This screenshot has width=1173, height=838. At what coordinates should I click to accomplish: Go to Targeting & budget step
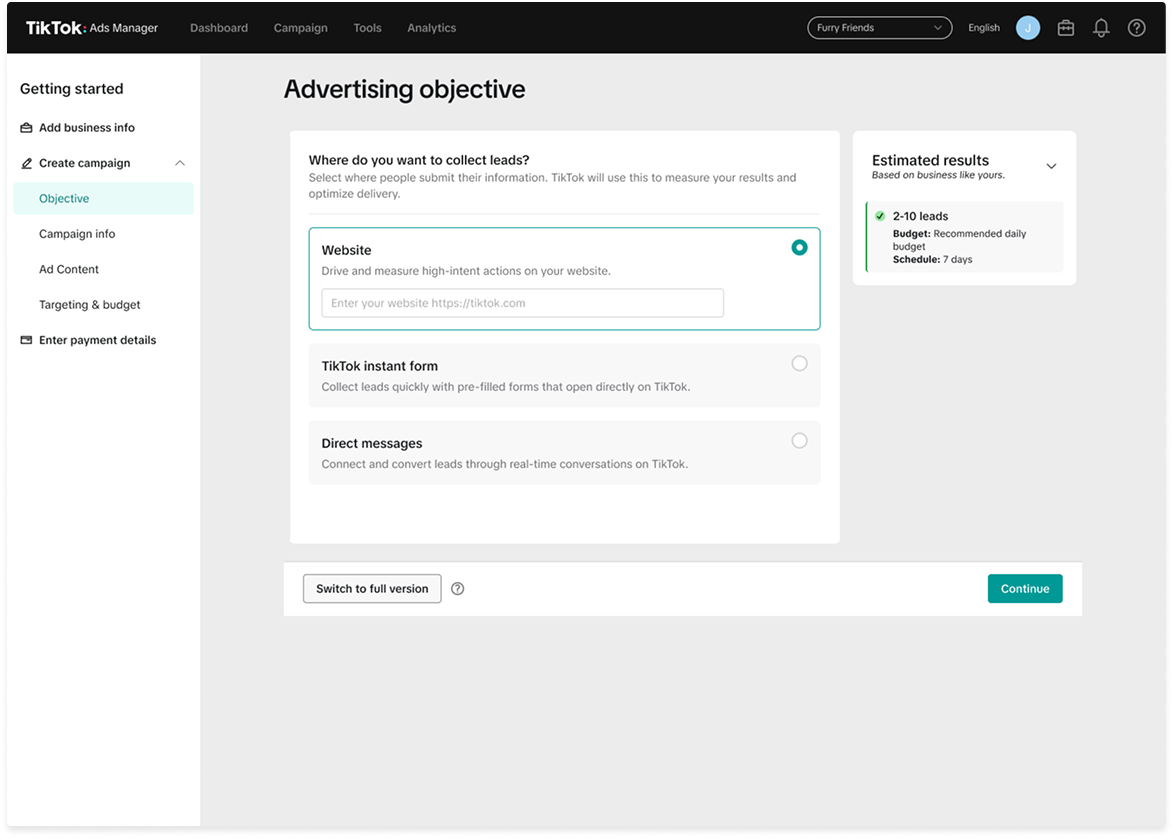pos(90,305)
